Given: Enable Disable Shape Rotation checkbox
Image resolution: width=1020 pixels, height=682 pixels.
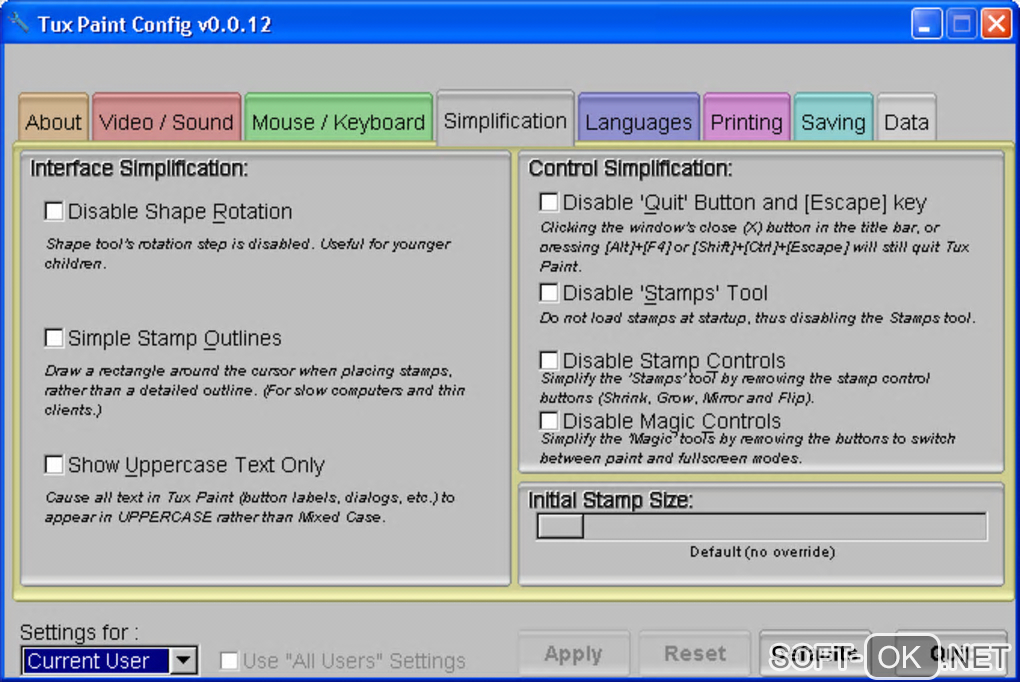Looking at the screenshot, I should point(54,211).
